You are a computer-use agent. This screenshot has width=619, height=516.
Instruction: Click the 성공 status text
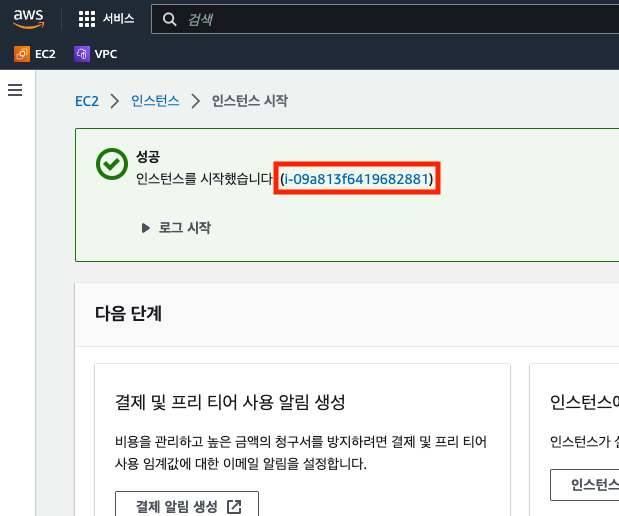(148, 156)
